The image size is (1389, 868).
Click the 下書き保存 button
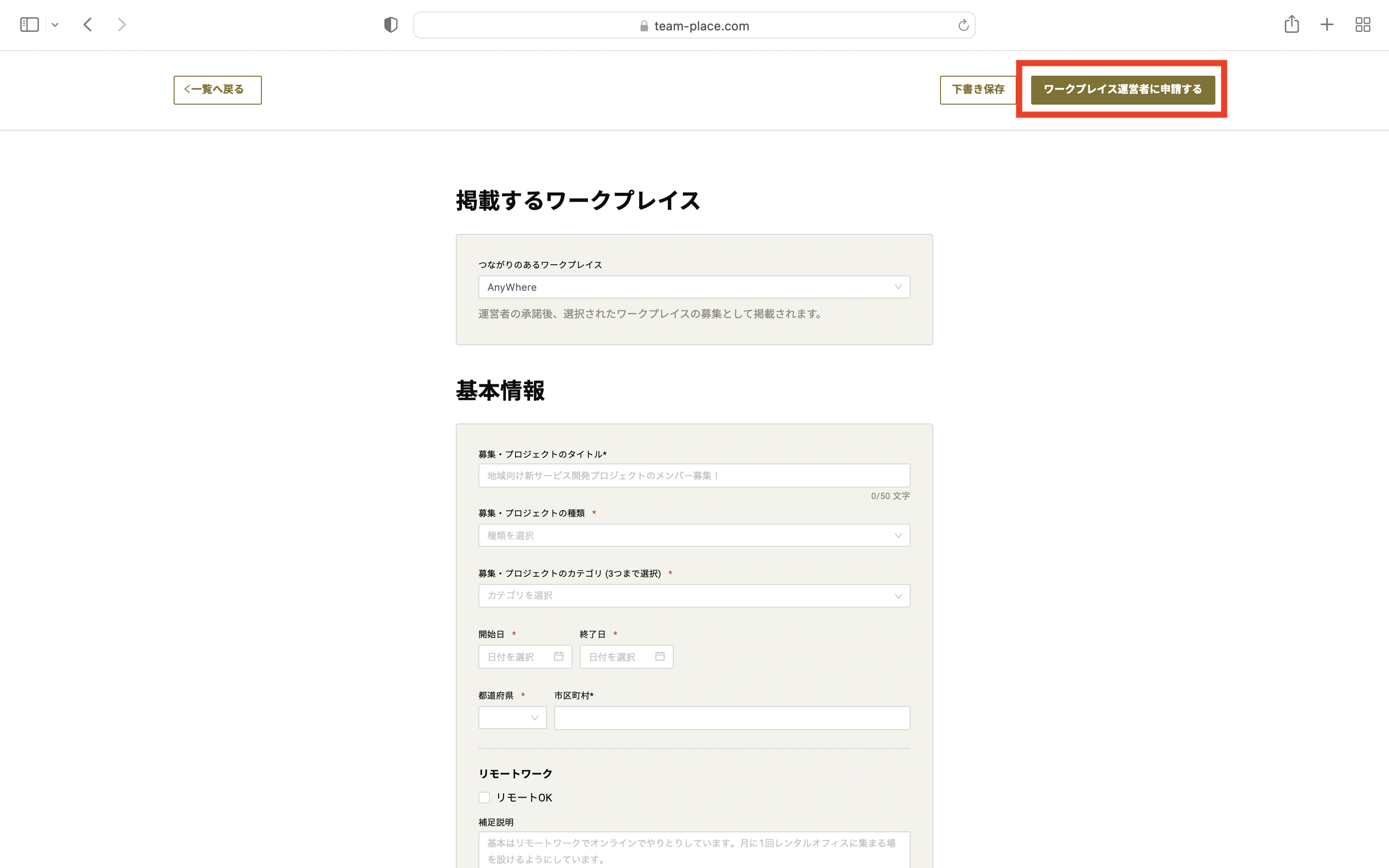click(x=978, y=90)
